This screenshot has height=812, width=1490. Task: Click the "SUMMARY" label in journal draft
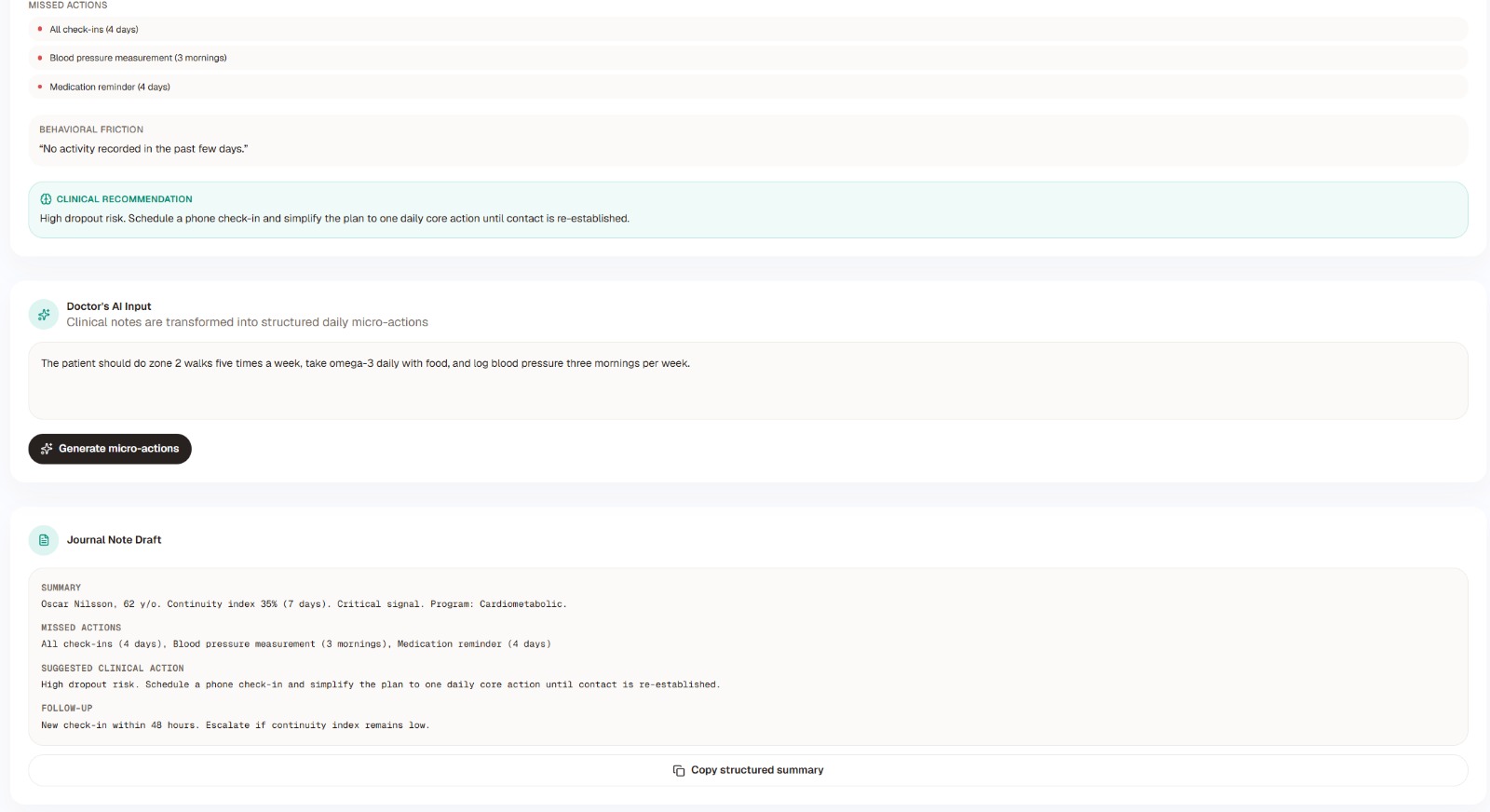[x=61, y=588]
